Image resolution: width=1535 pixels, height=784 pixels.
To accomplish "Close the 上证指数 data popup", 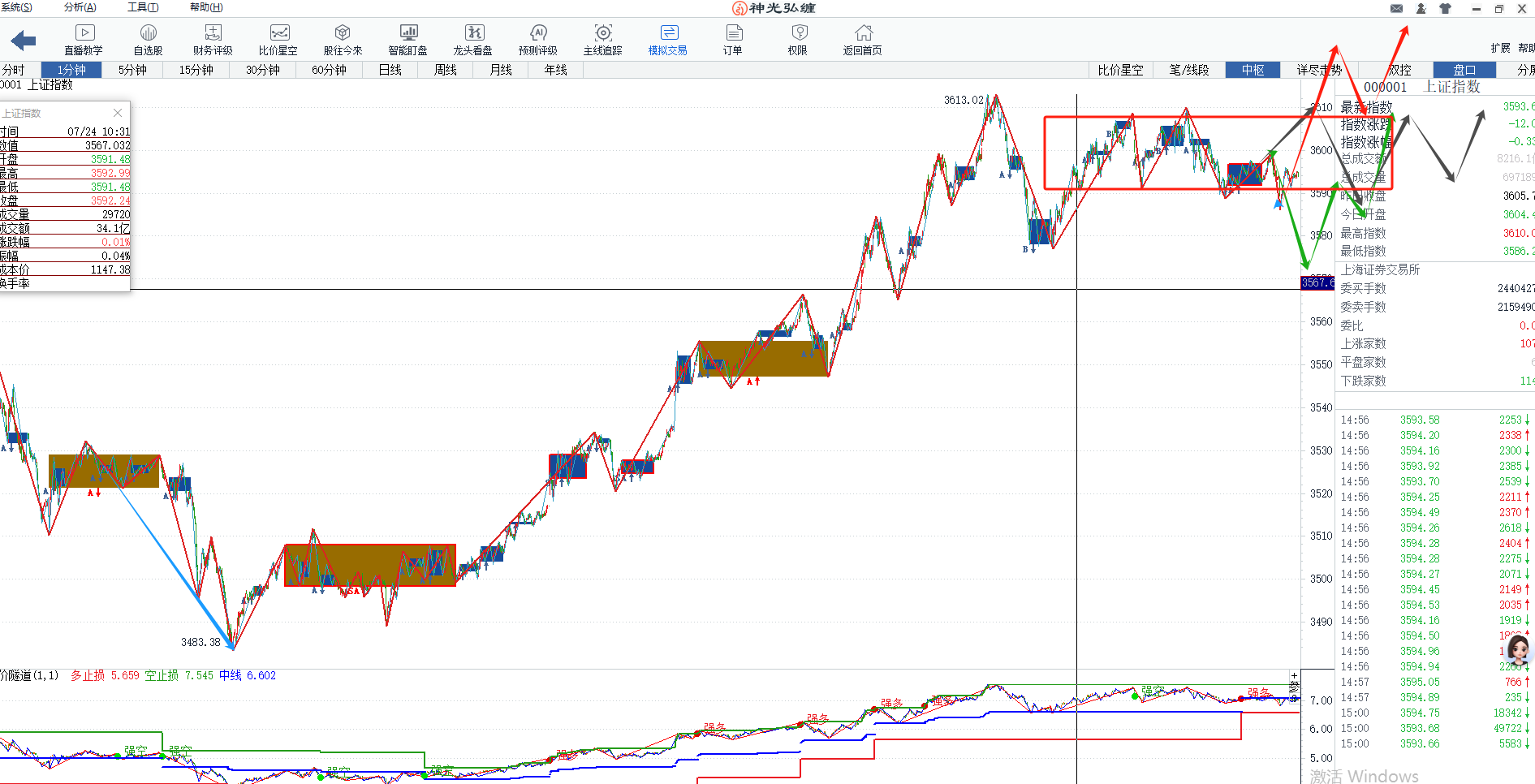I will pos(118,113).
